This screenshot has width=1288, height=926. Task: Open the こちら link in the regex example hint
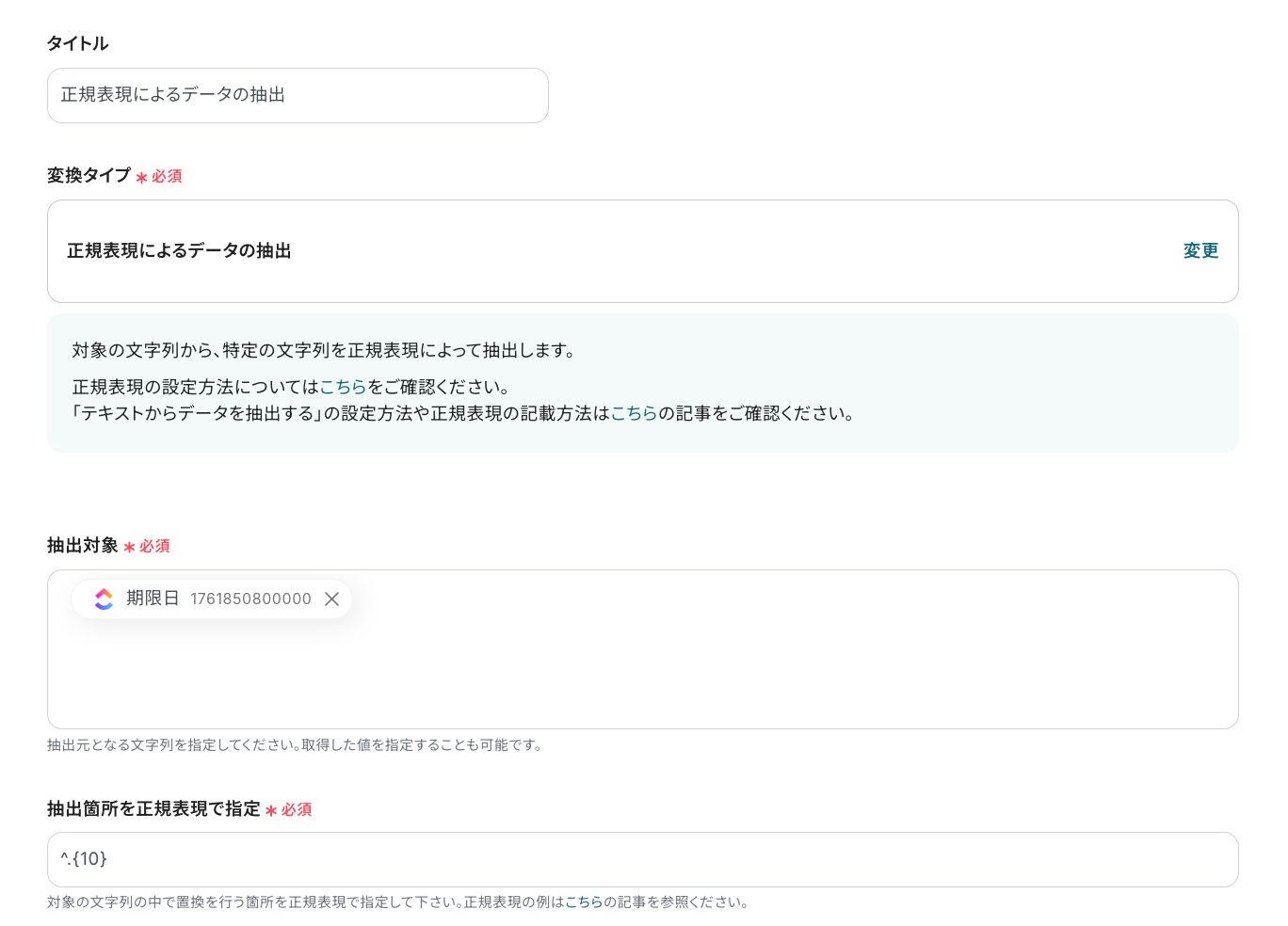click(x=584, y=902)
